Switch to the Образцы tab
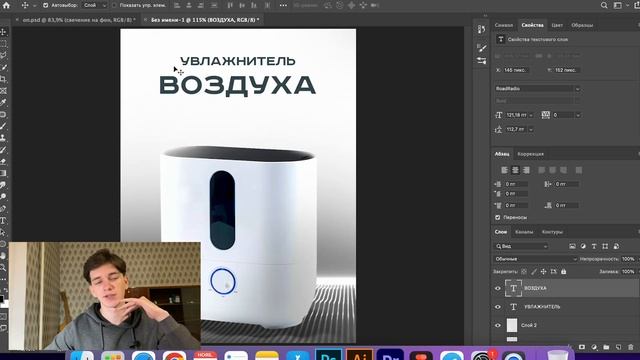 click(582, 25)
